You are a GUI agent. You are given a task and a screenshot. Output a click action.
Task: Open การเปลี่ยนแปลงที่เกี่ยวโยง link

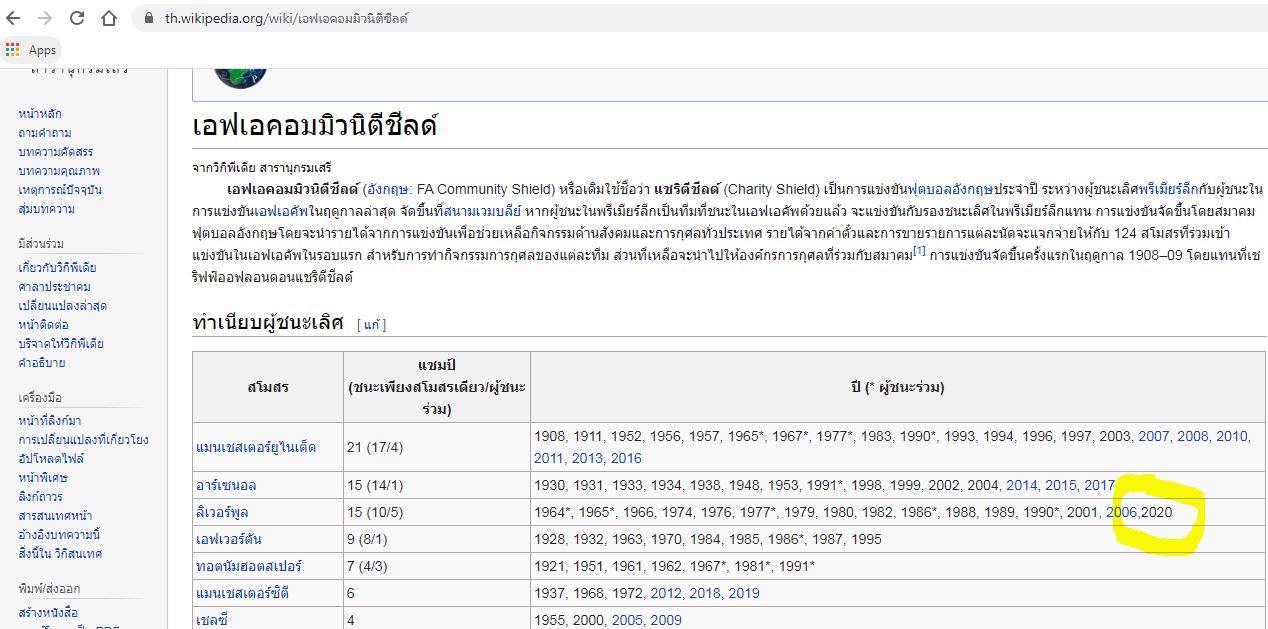[83, 439]
